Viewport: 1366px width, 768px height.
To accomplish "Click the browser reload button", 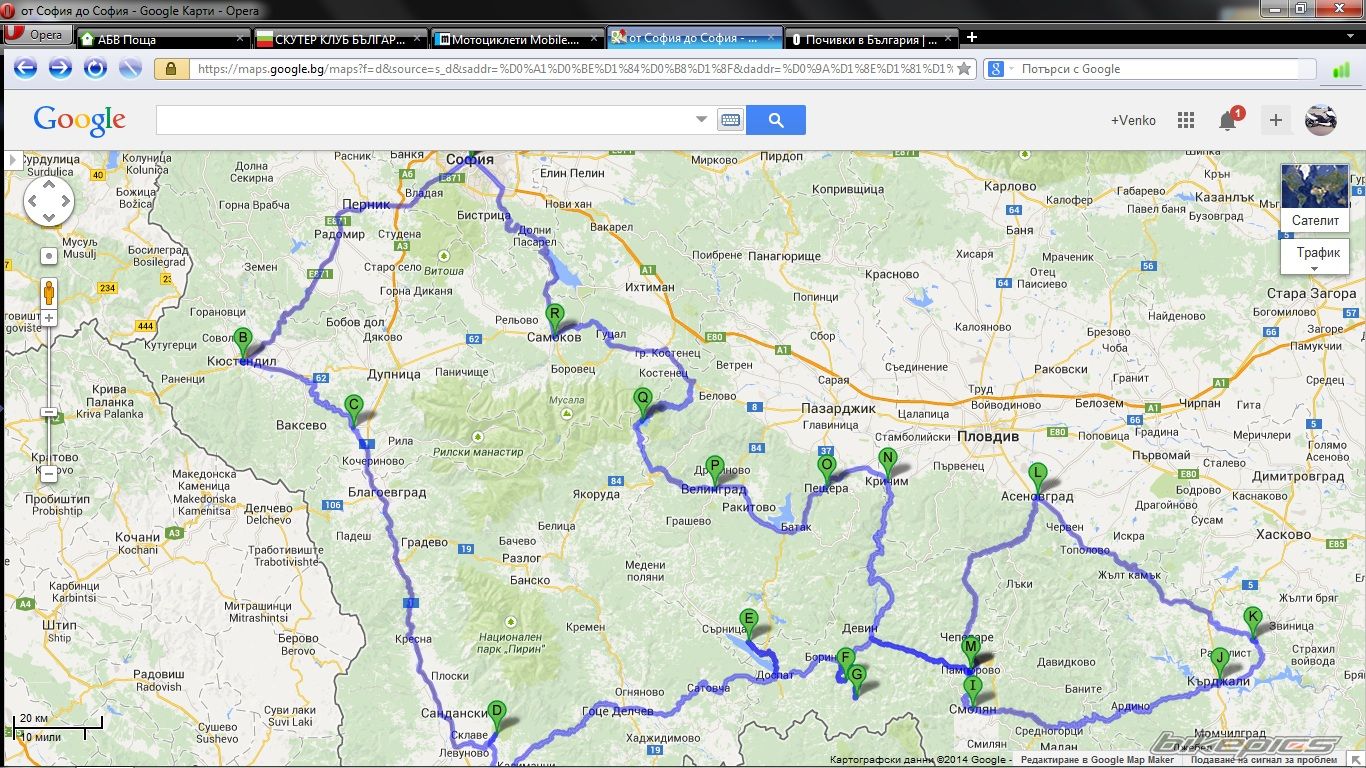I will point(95,68).
